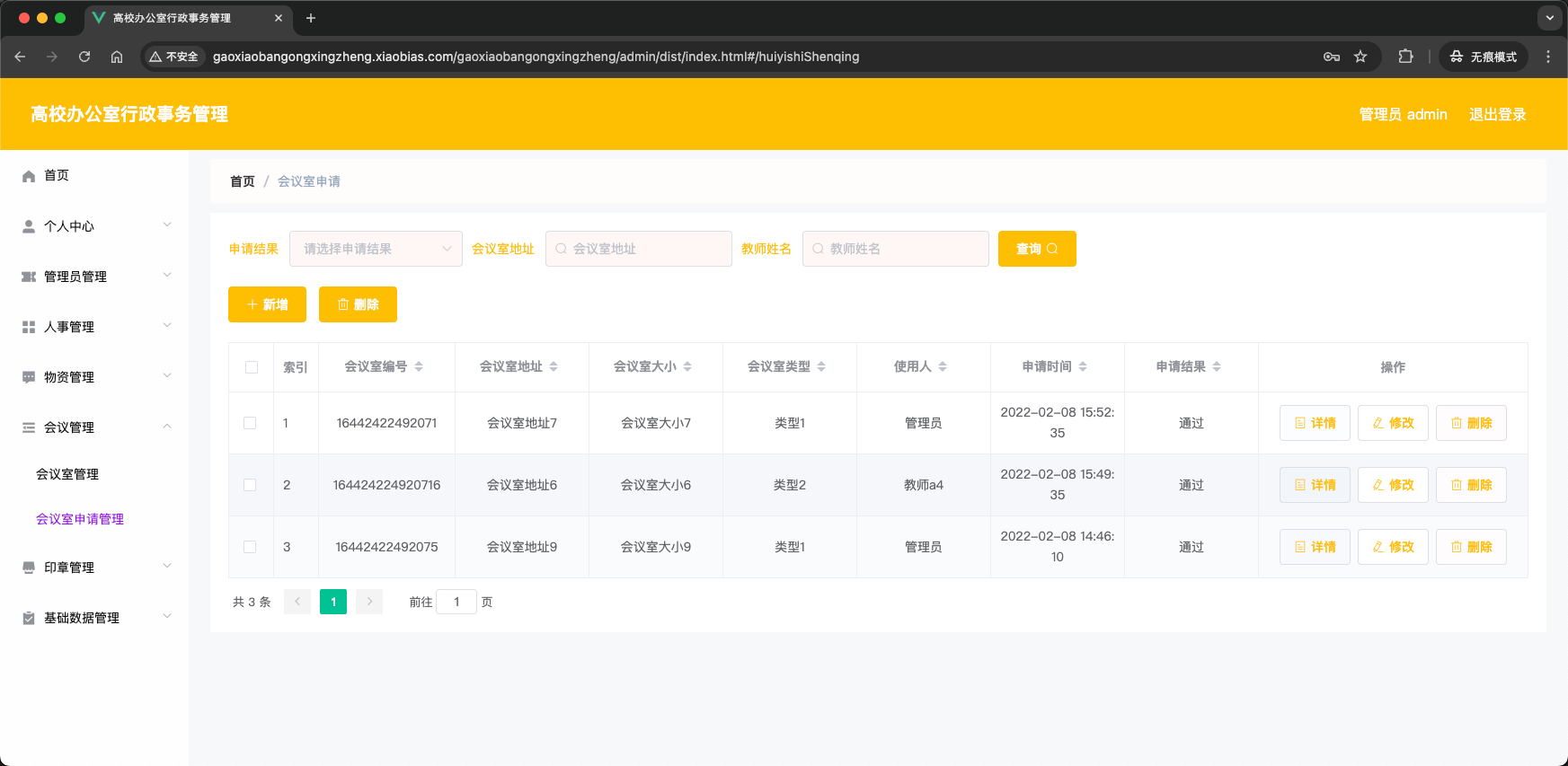The image size is (1568, 766).
Task: Expand the 印章管理 menu chevron
Action: [x=167, y=566]
